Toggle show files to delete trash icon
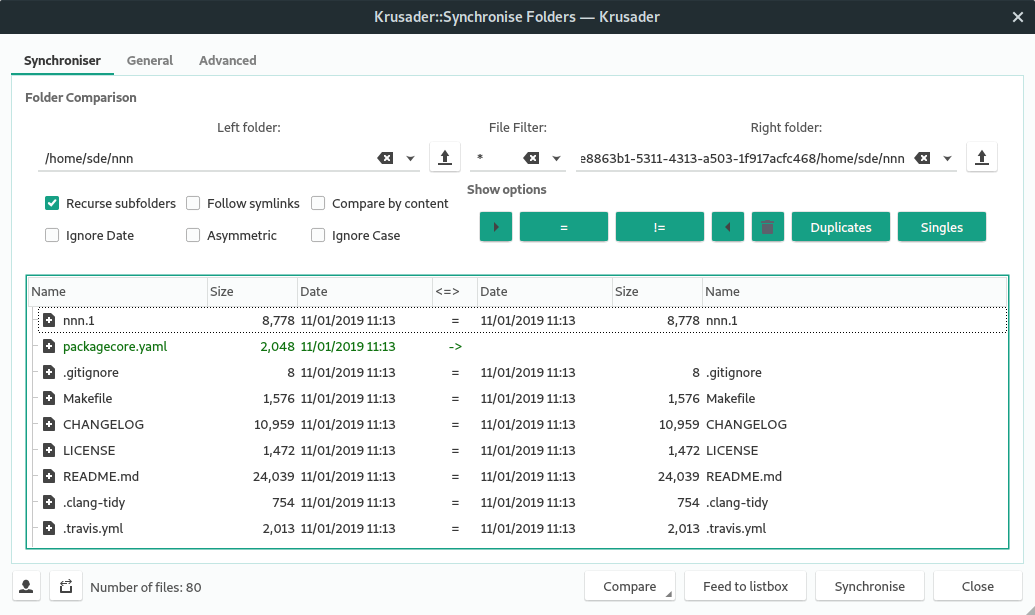 (x=768, y=227)
